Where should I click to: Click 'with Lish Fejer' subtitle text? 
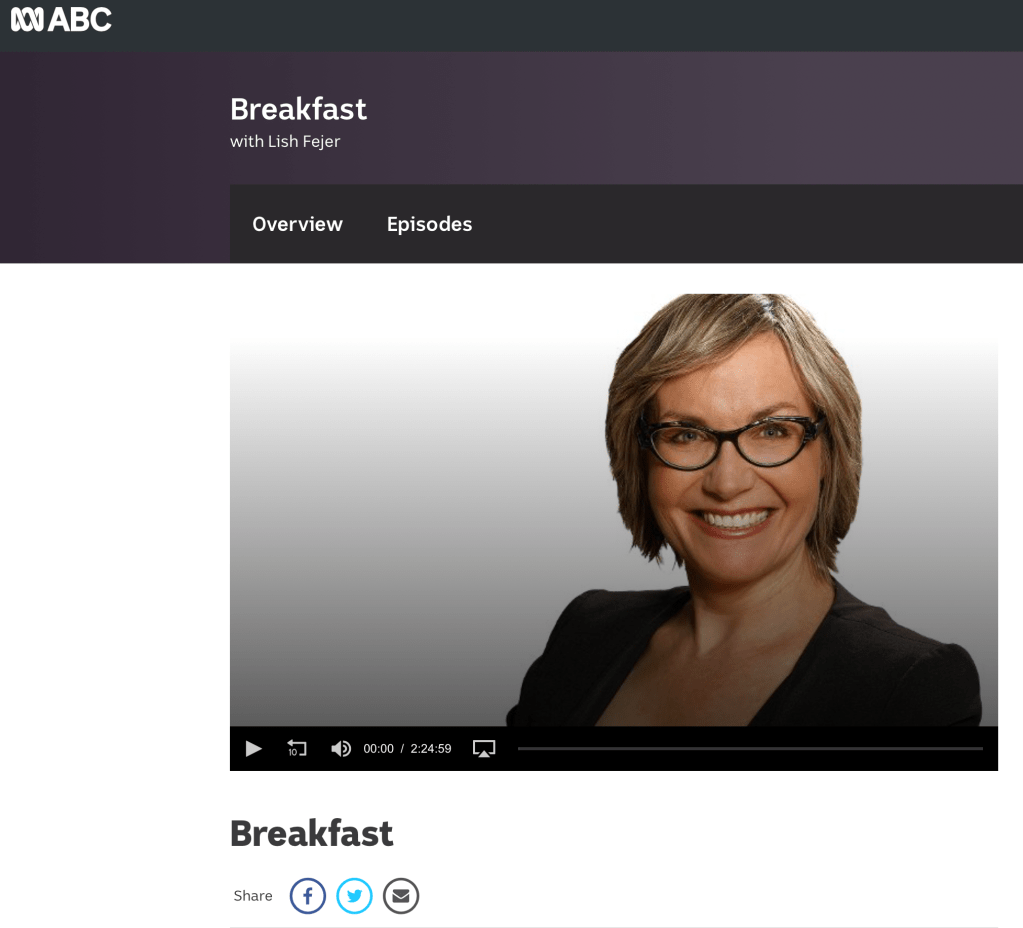point(285,142)
